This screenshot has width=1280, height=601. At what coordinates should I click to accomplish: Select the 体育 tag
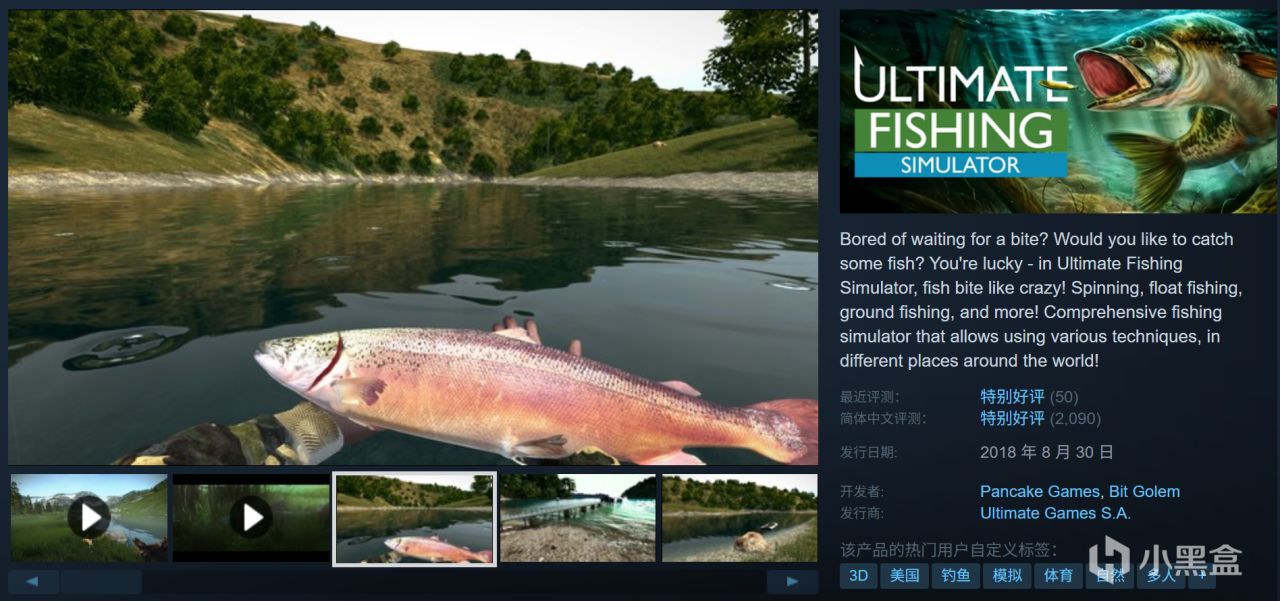[x=1058, y=575]
